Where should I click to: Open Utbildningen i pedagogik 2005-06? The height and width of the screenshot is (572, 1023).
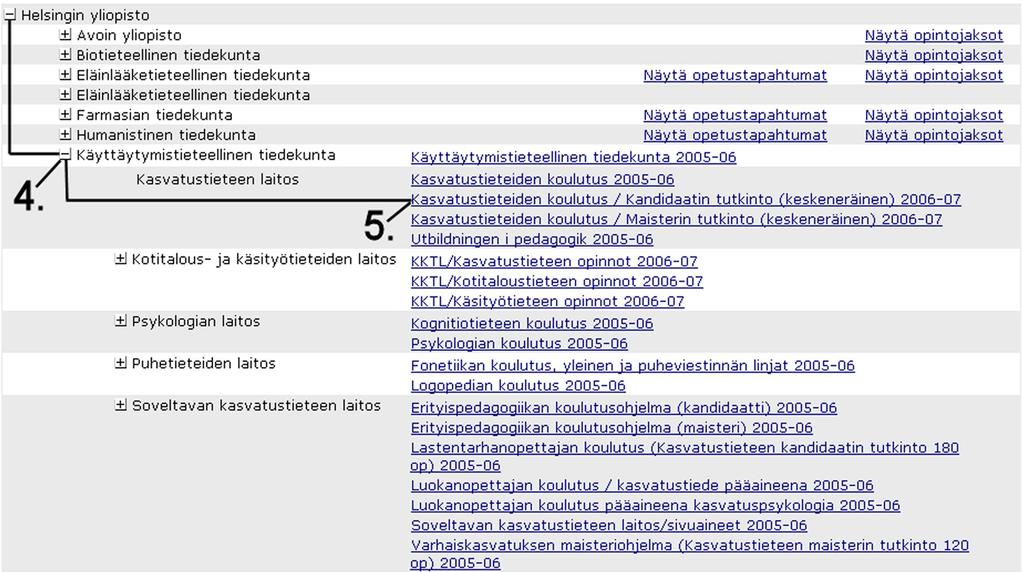tap(532, 239)
